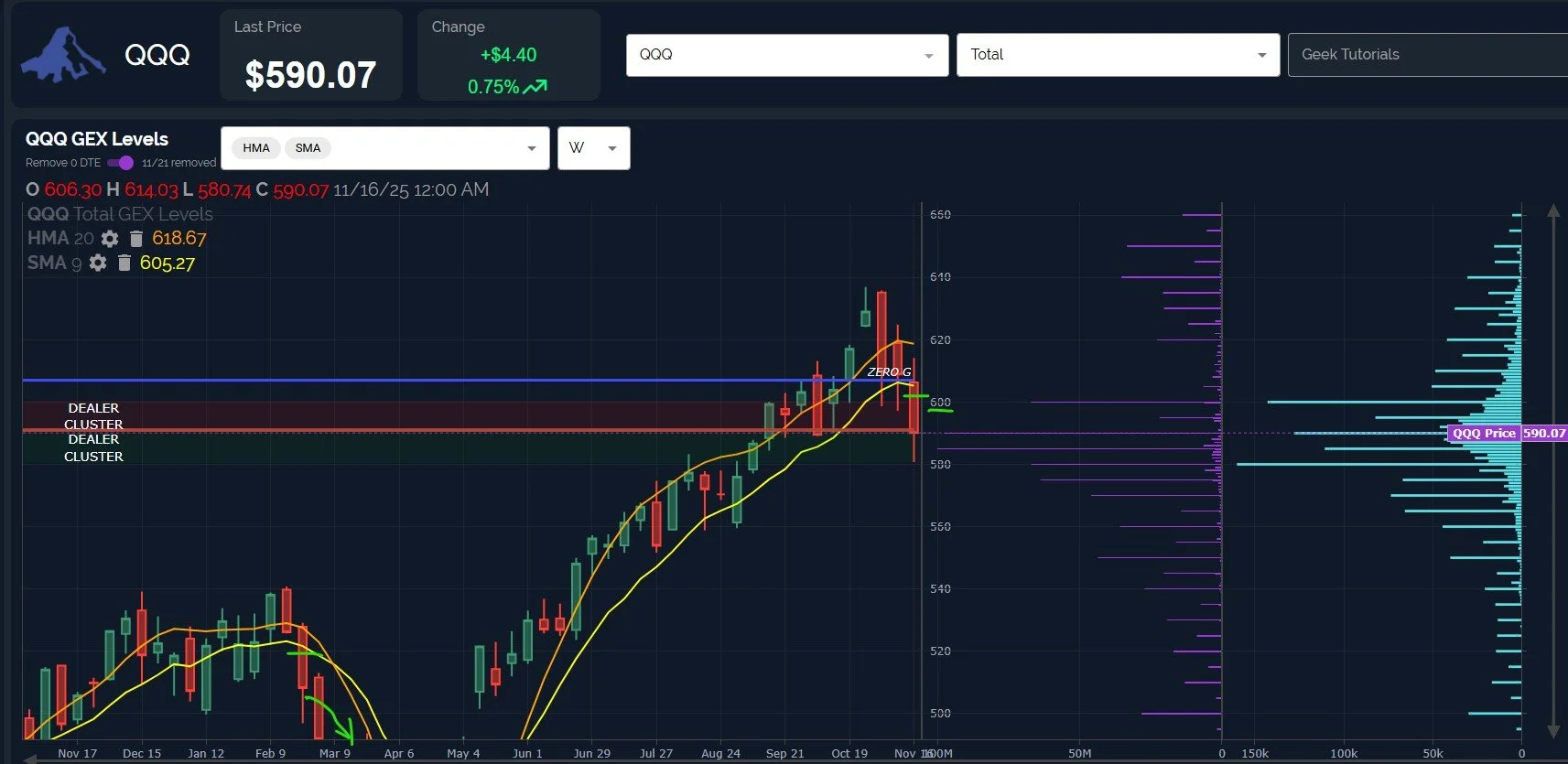
Task: Click the lower DEALER CLUSTER label in green zone
Action: pyautogui.click(x=93, y=448)
